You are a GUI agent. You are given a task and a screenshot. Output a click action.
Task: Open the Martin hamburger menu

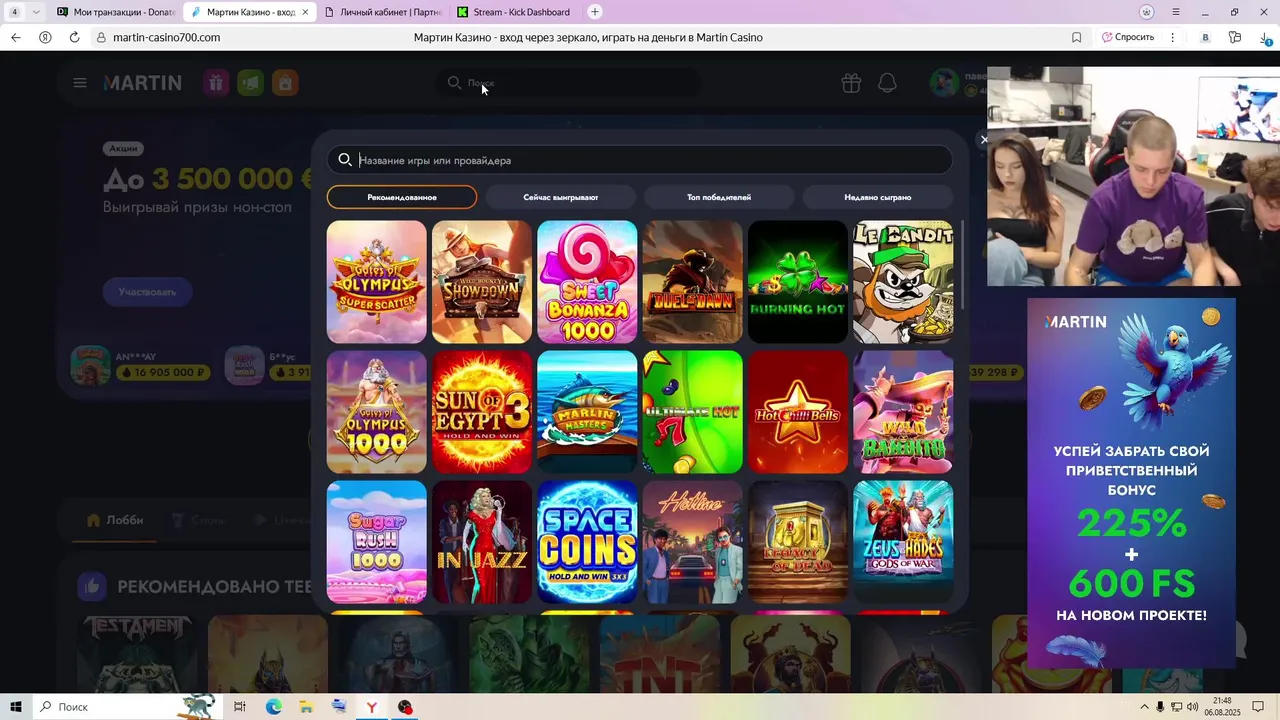80,83
